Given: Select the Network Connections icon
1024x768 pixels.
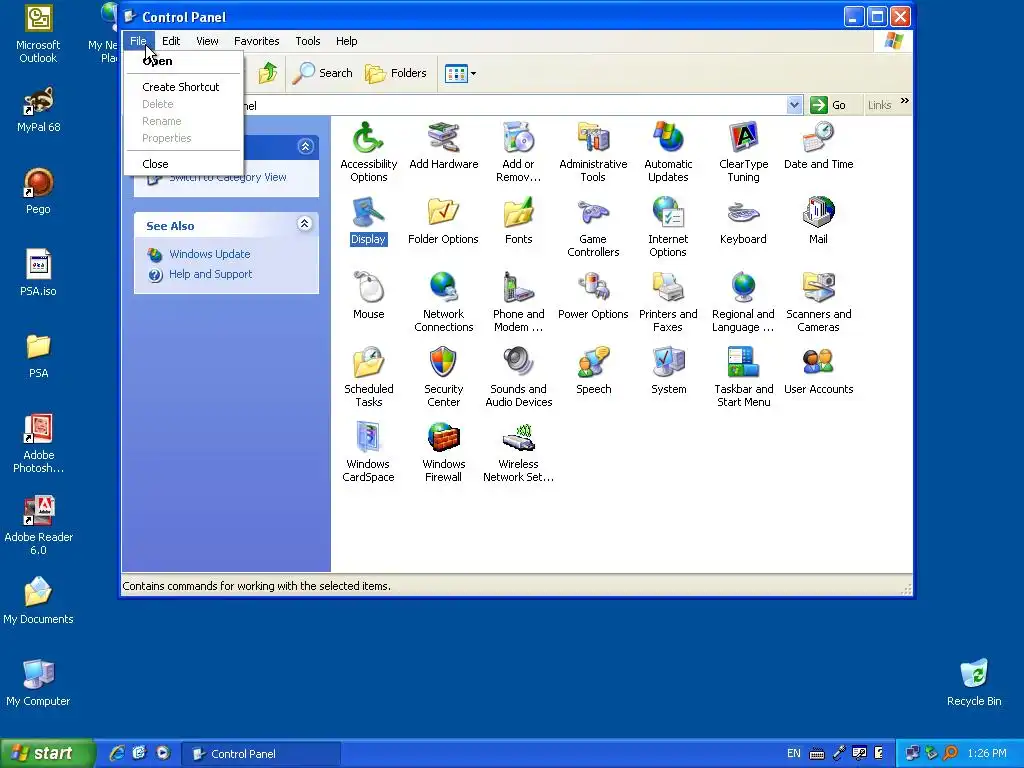Looking at the screenshot, I should [x=443, y=302].
